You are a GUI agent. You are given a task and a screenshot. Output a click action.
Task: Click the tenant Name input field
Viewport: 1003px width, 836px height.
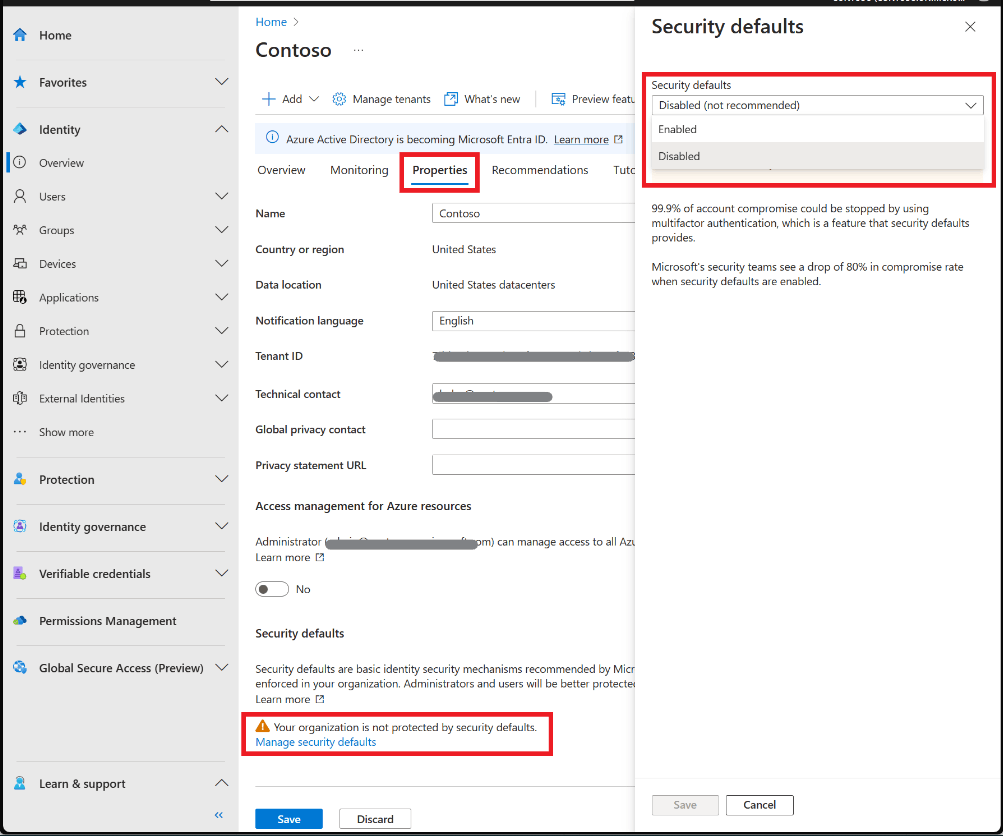tap(533, 213)
